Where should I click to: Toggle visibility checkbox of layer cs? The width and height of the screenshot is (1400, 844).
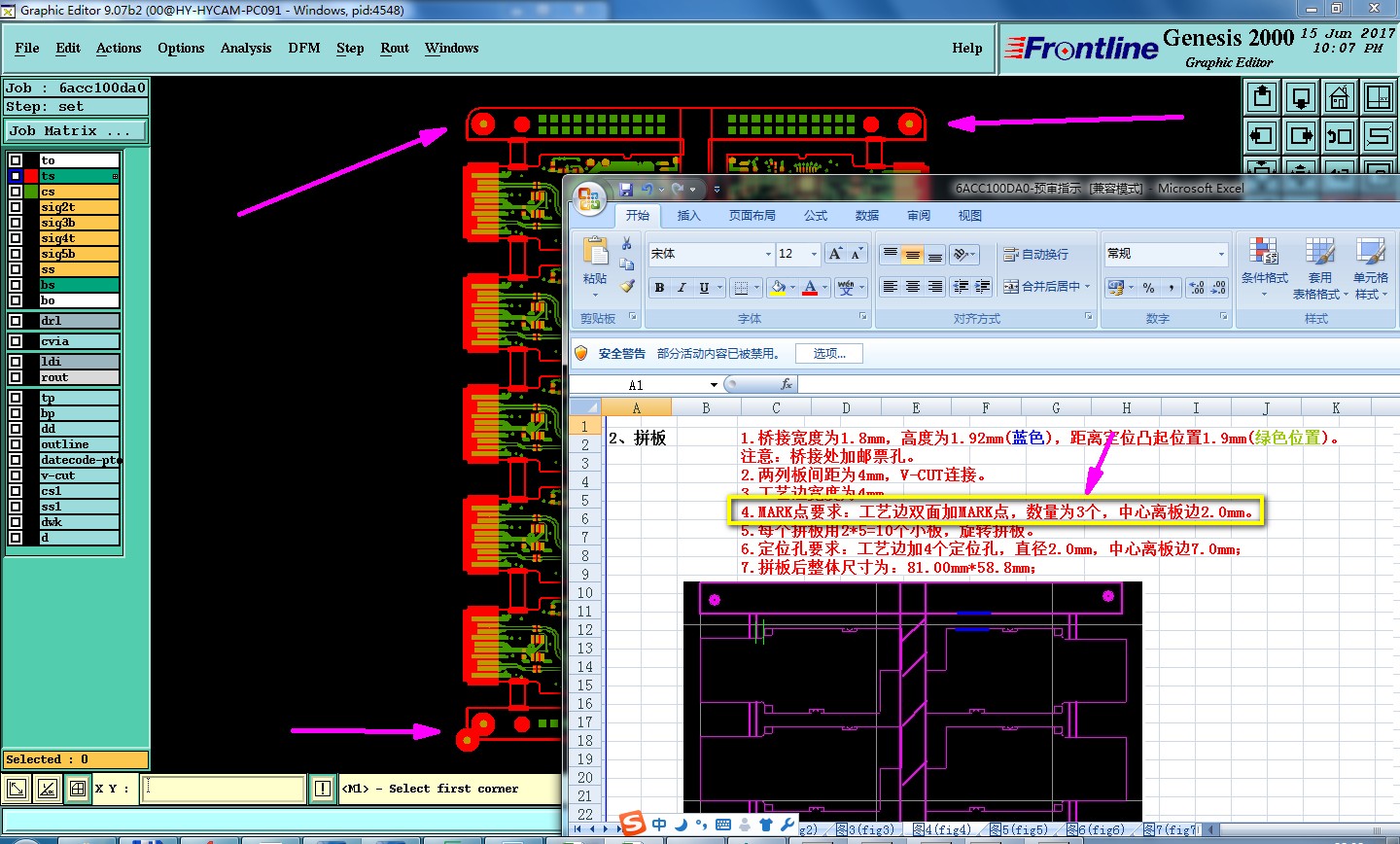tap(16, 192)
